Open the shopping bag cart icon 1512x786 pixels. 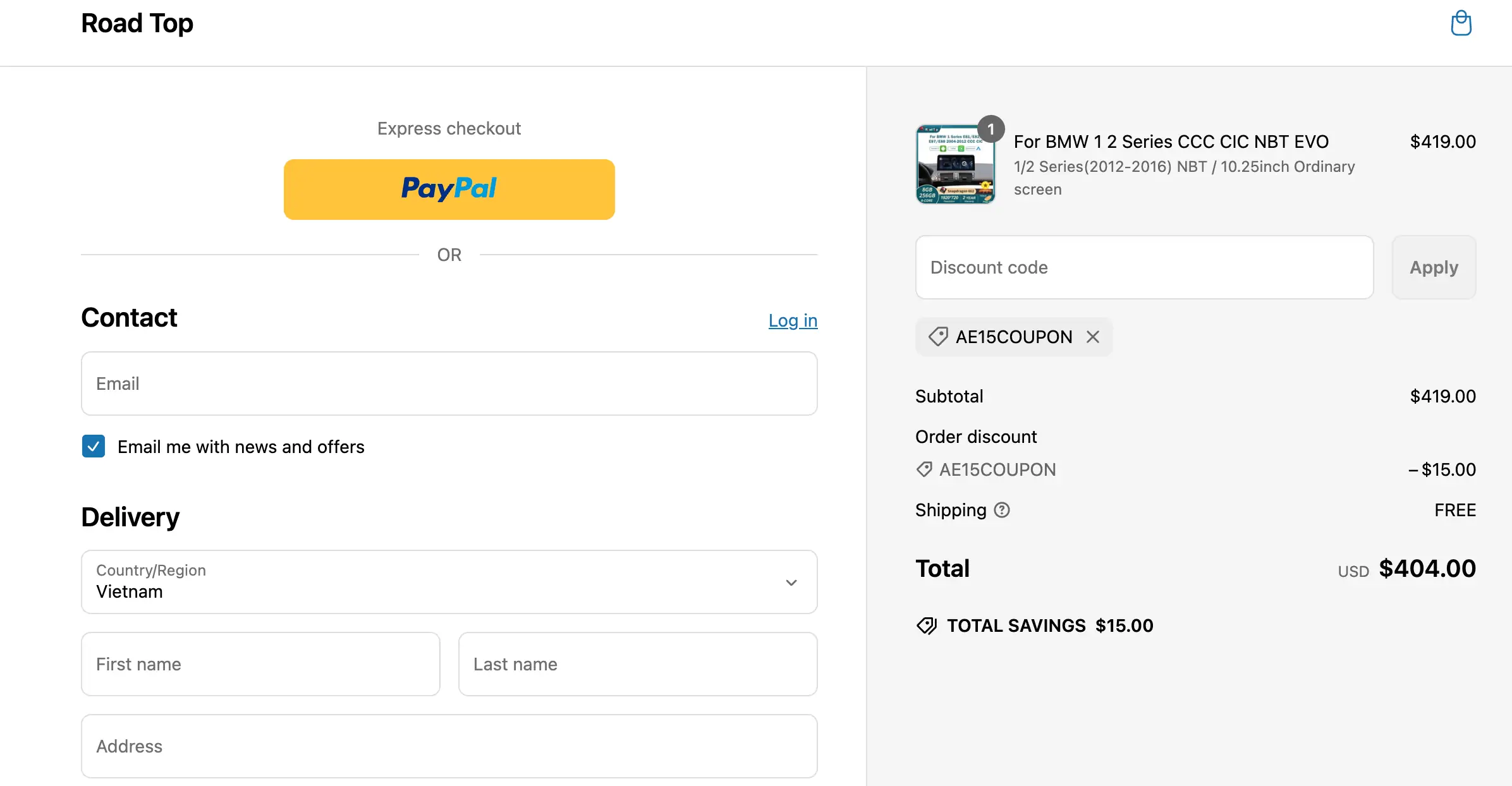click(1461, 24)
